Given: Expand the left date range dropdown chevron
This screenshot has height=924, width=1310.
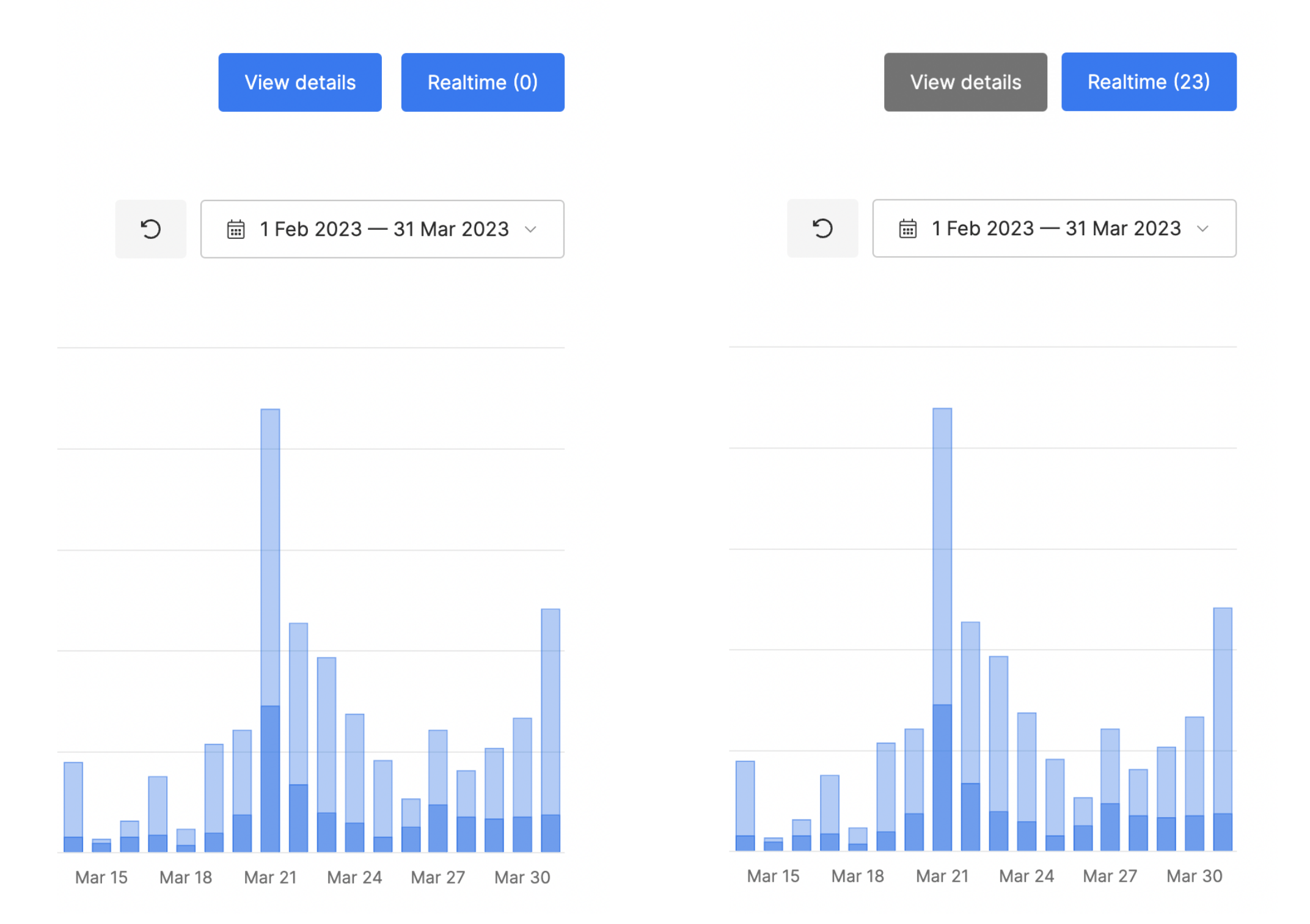Looking at the screenshot, I should click(531, 229).
